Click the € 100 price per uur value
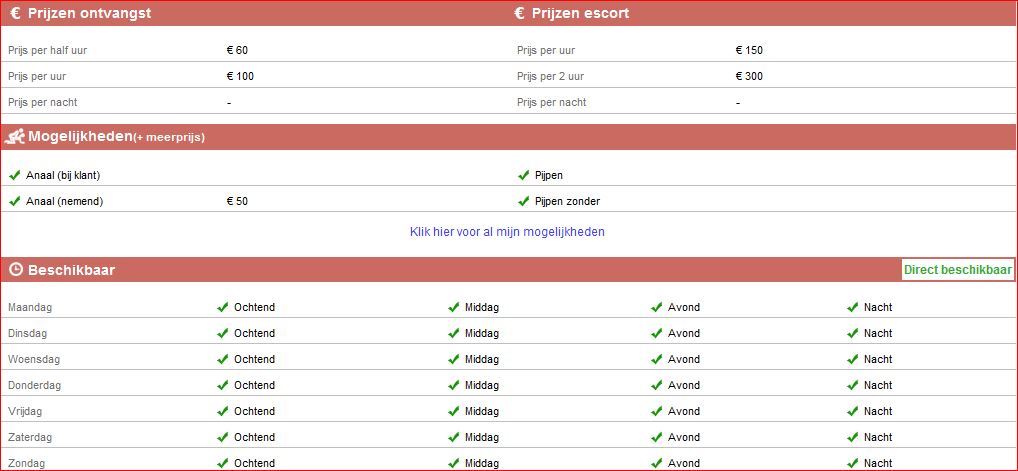Viewport: 1018px width, 471px height. tap(240, 76)
